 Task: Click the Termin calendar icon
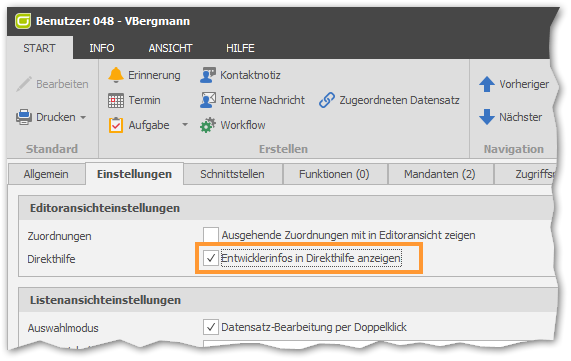point(116,101)
